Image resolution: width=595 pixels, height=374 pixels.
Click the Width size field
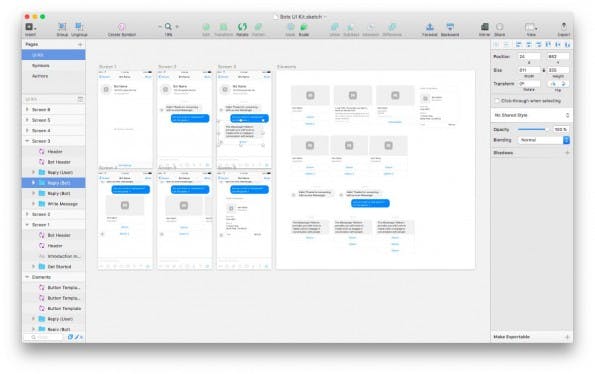click(529, 70)
